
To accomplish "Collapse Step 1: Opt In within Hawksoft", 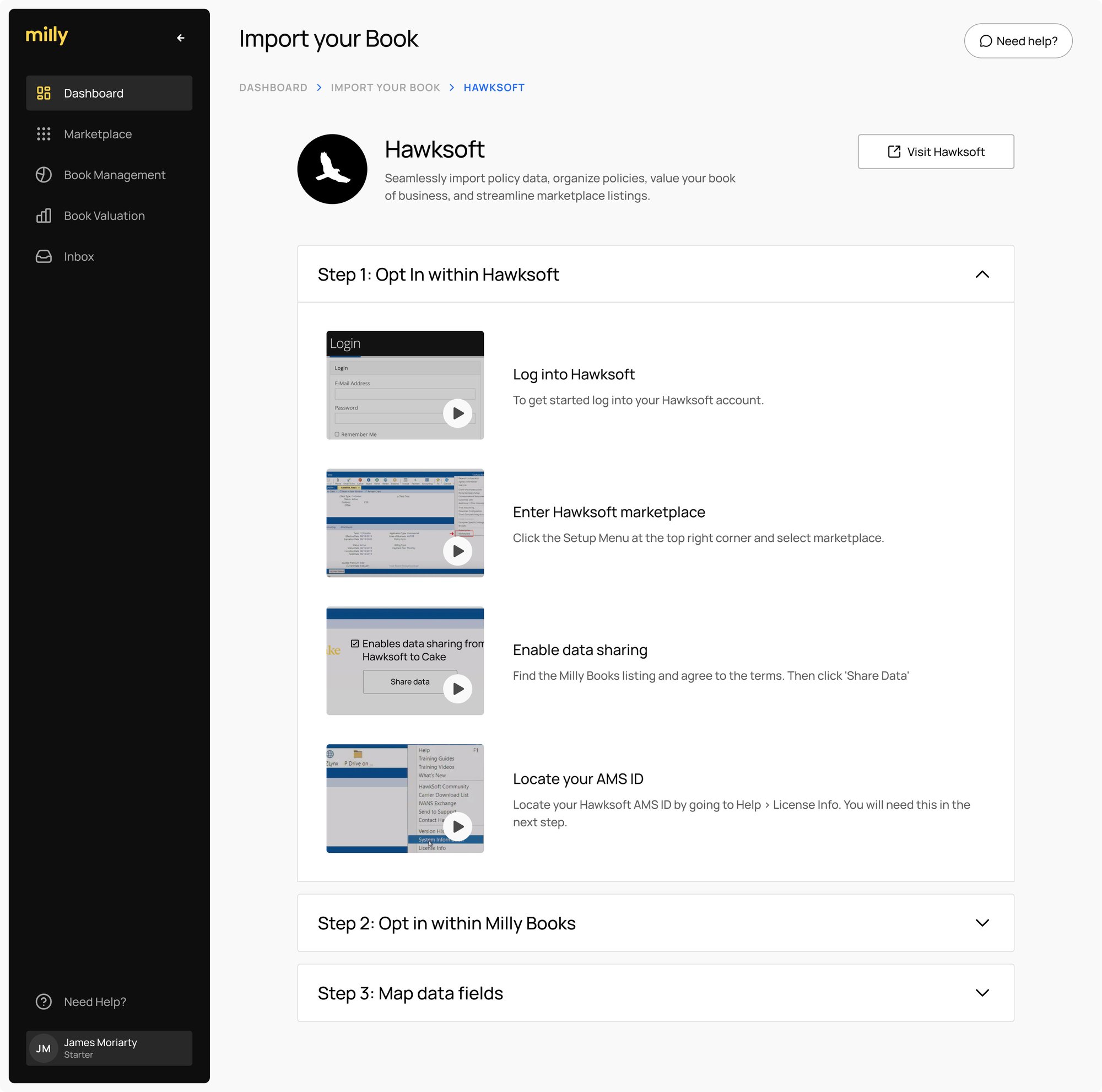I will pyautogui.click(x=982, y=275).
